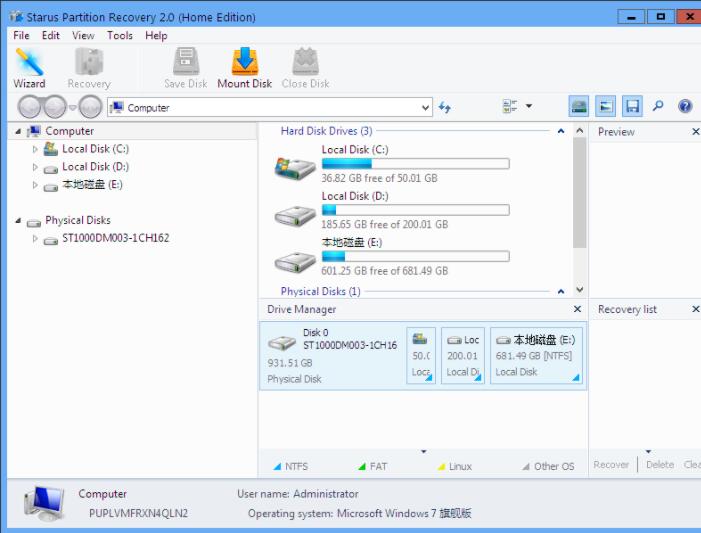Select the 681.49 GB NTFS partition block
Image resolution: width=701 pixels, height=533 pixels.
[x=536, y=355]
